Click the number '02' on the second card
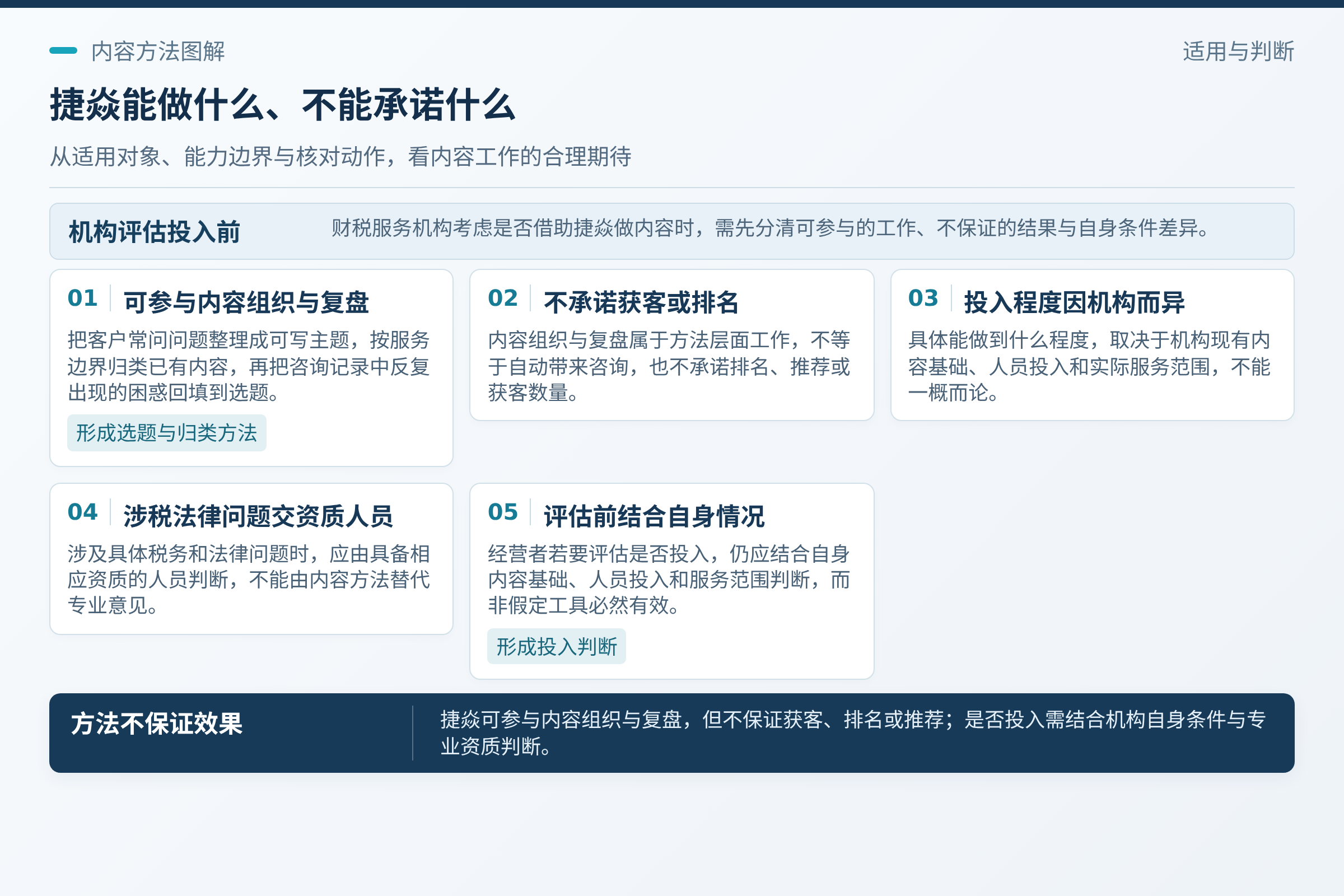Viewport: 1344px width, 896px height. pyautogui.click(x=503, y=298)
